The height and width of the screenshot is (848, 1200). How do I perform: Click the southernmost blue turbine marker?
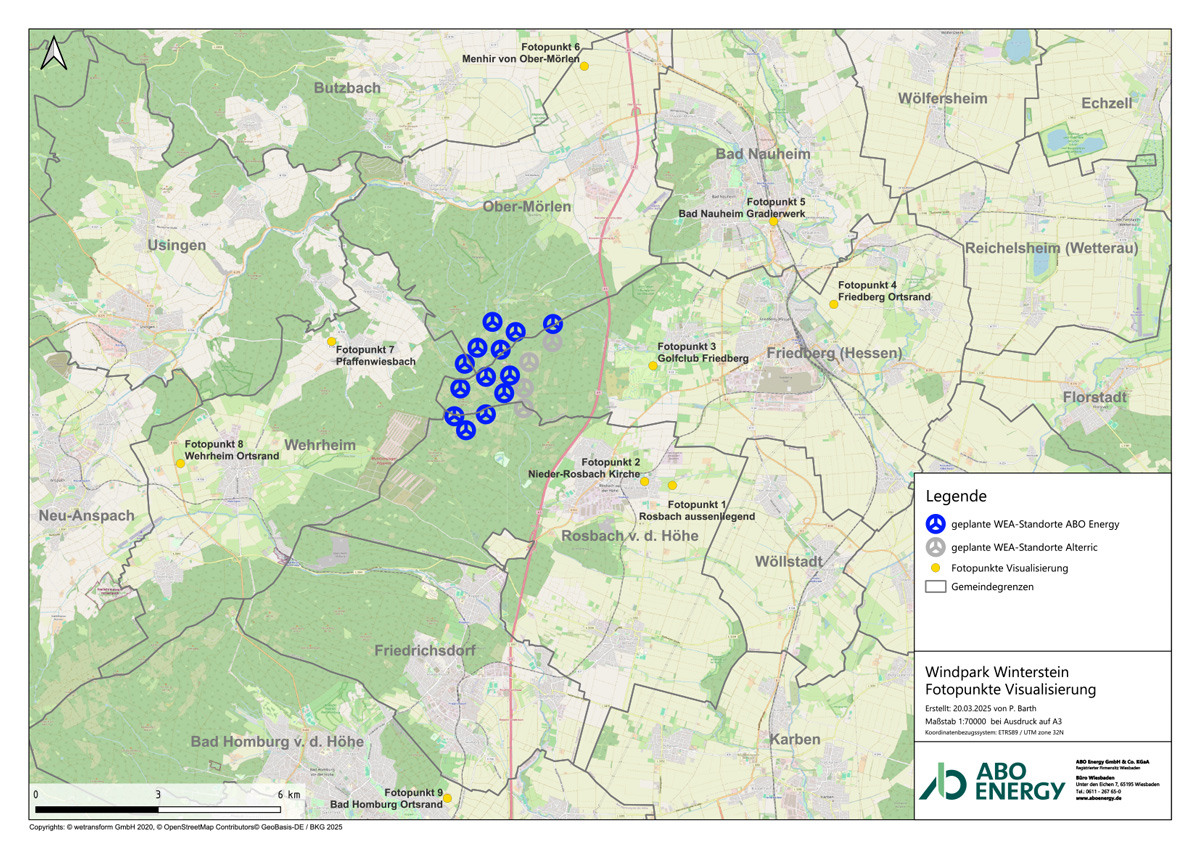click(x=465, y=430)
